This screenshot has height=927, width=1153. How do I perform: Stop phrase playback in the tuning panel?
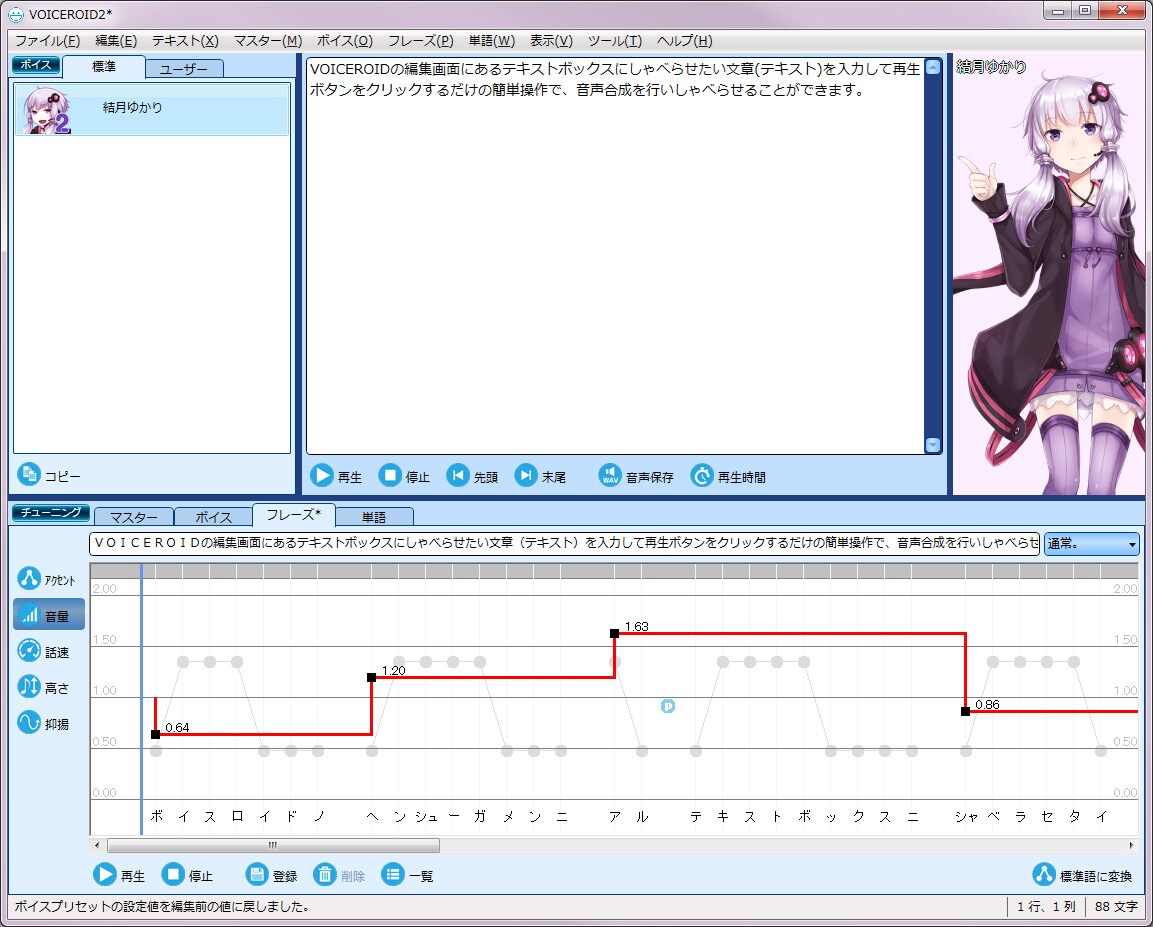(x=188, y=875)
